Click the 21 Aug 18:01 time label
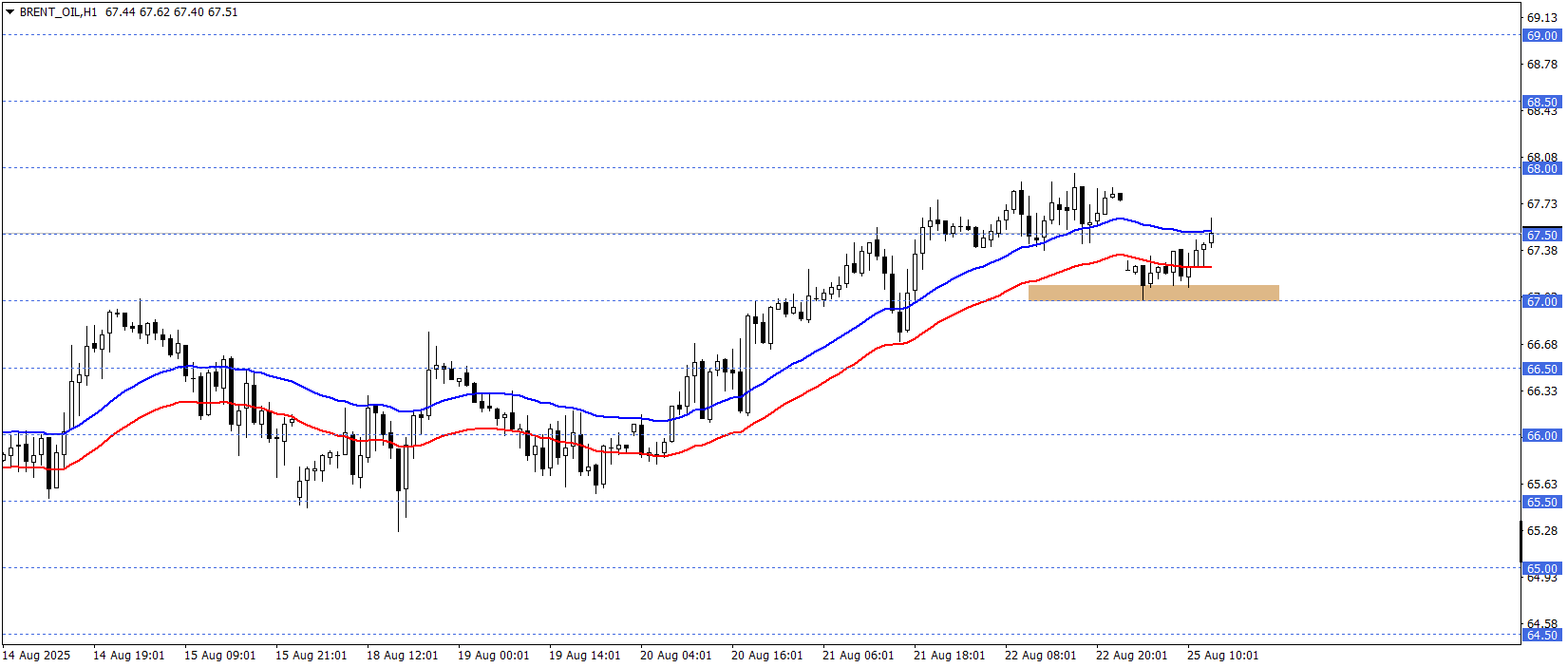 pyautogui.click(x=949, y=656)
